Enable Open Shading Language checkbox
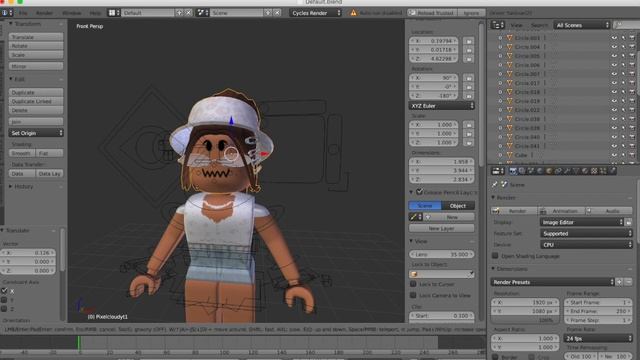 click(x=495, y=256)
